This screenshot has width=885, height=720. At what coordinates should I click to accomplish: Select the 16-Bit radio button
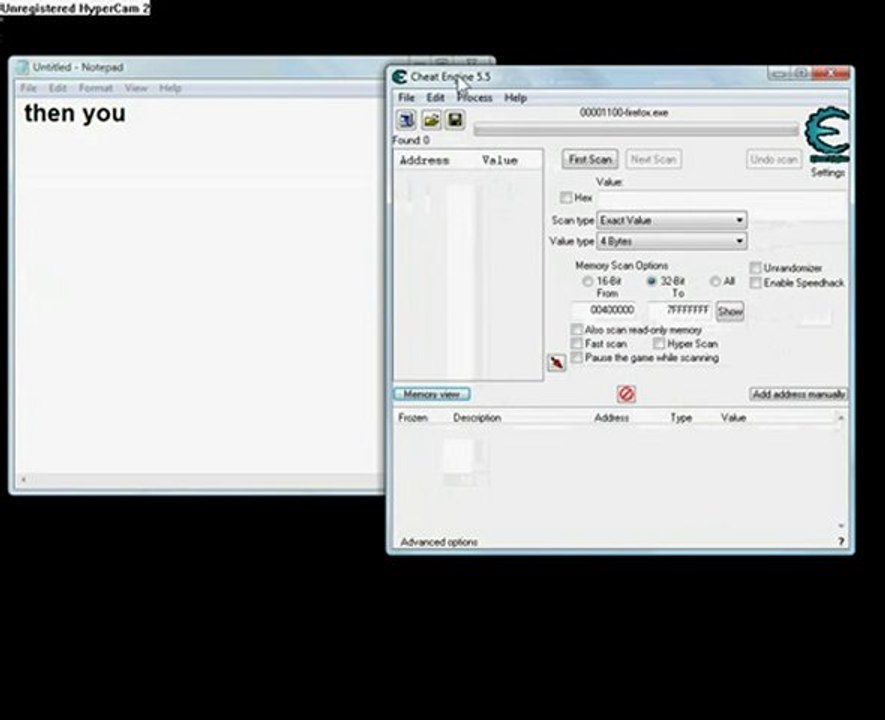[x=588, y=280]
